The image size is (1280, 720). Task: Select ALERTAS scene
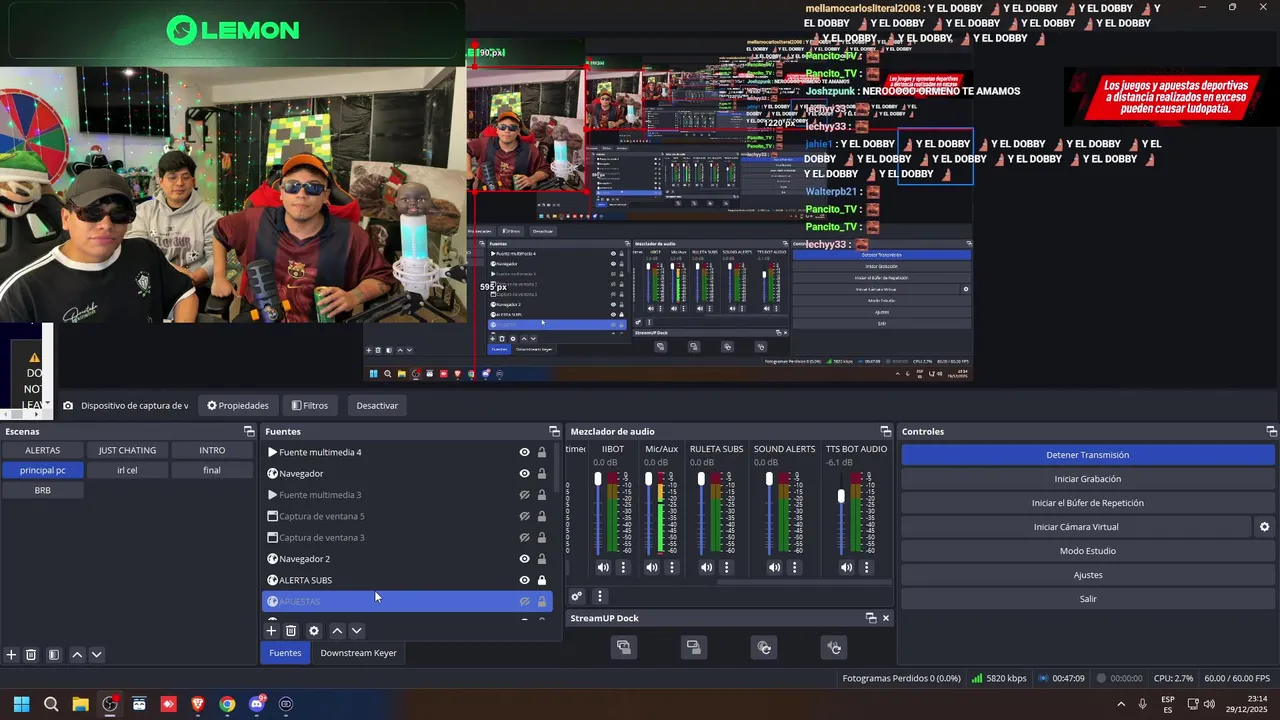point(43,450)
